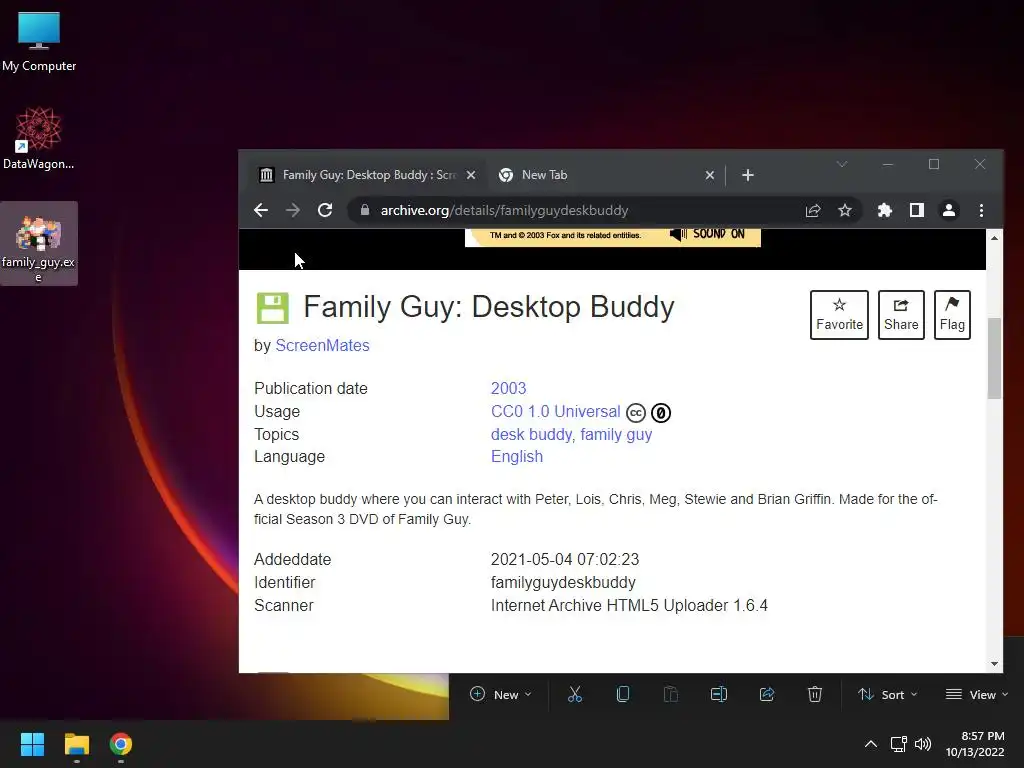The image size is (1024, 768).
Task: Open the family guy topic link
Action: coord(616,434)
